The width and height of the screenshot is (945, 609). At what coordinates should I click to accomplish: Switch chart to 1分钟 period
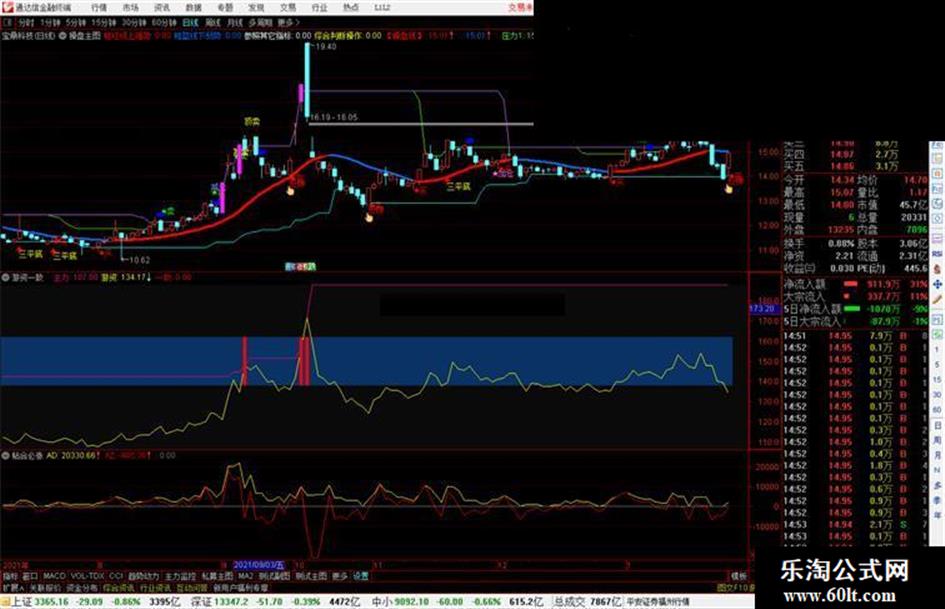point(50,23)
